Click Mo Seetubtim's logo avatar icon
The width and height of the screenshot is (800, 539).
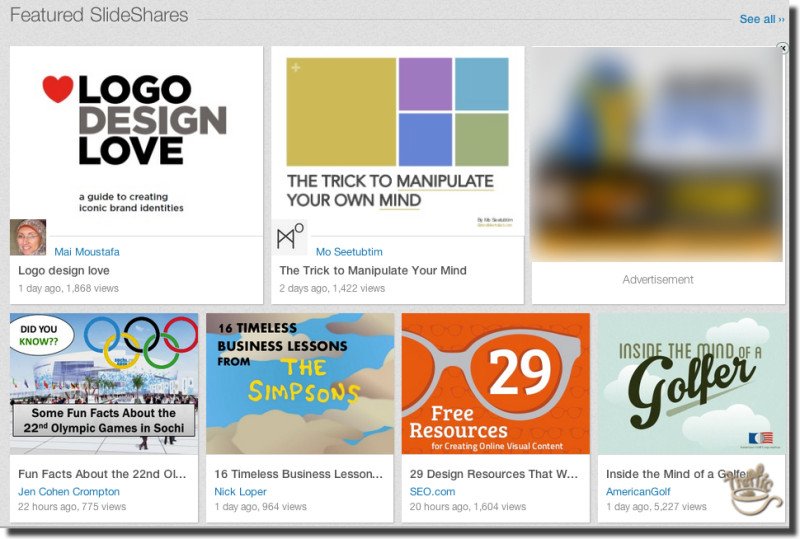coord(289,237)
